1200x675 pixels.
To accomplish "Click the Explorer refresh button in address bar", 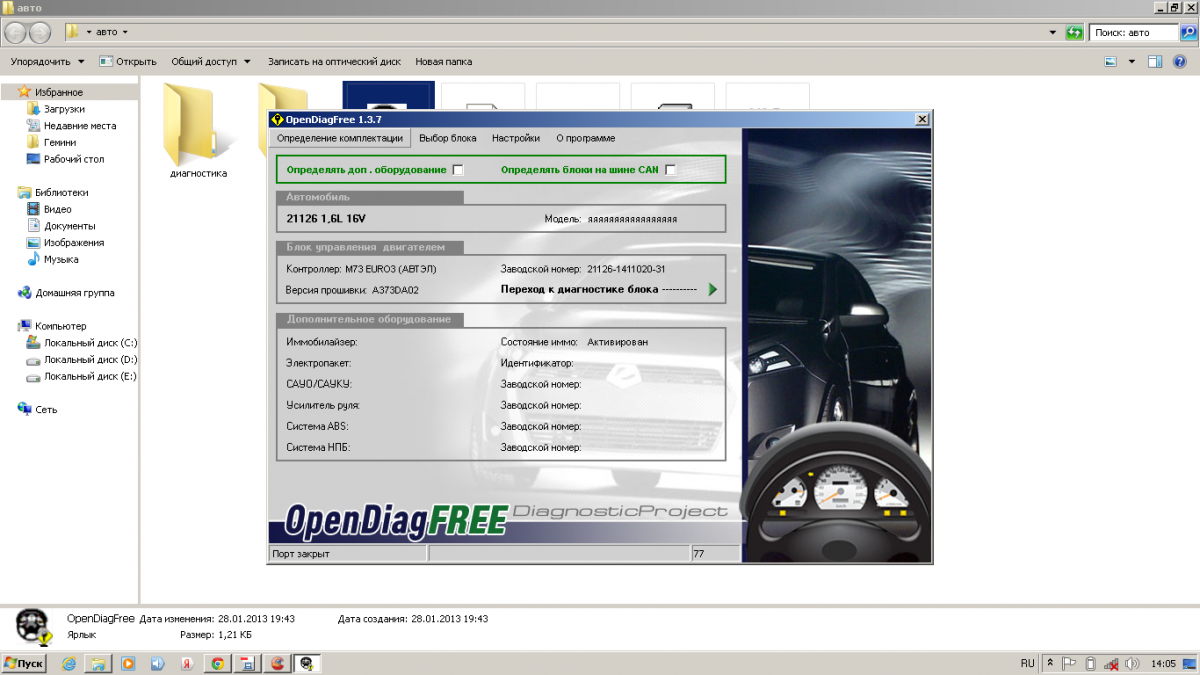I will 1074,32.
